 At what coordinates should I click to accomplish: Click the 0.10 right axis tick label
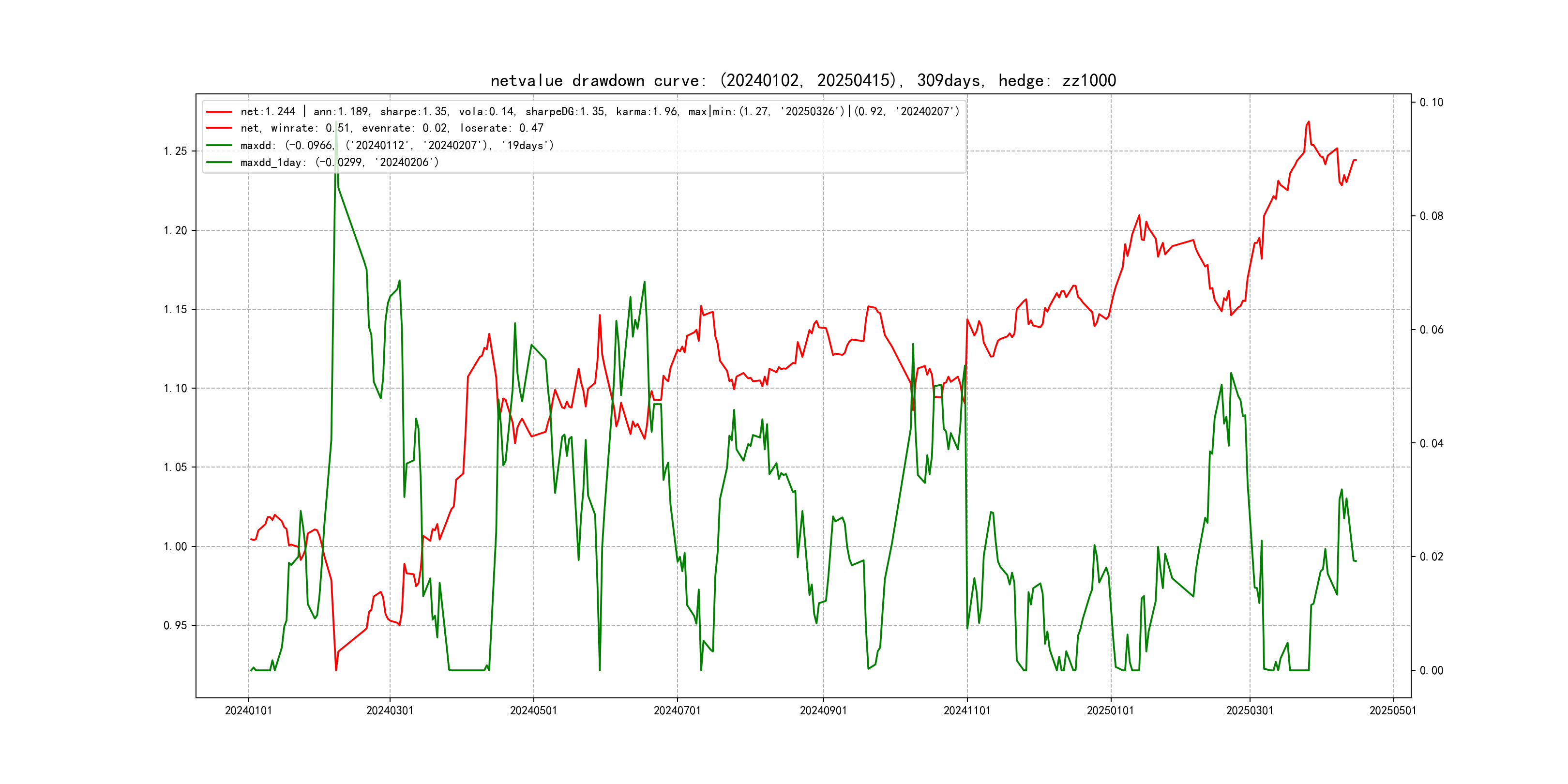1431,102
